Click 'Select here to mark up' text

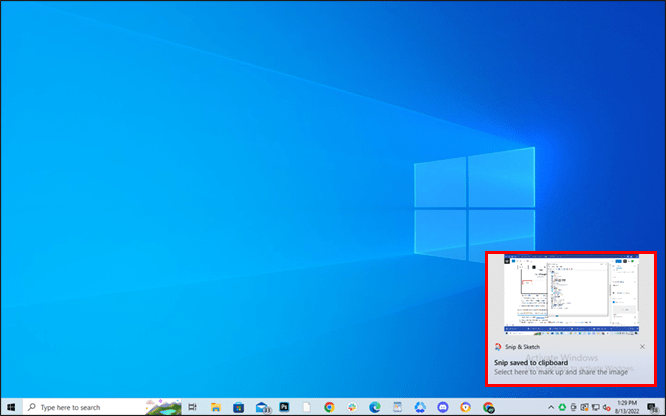561,372
